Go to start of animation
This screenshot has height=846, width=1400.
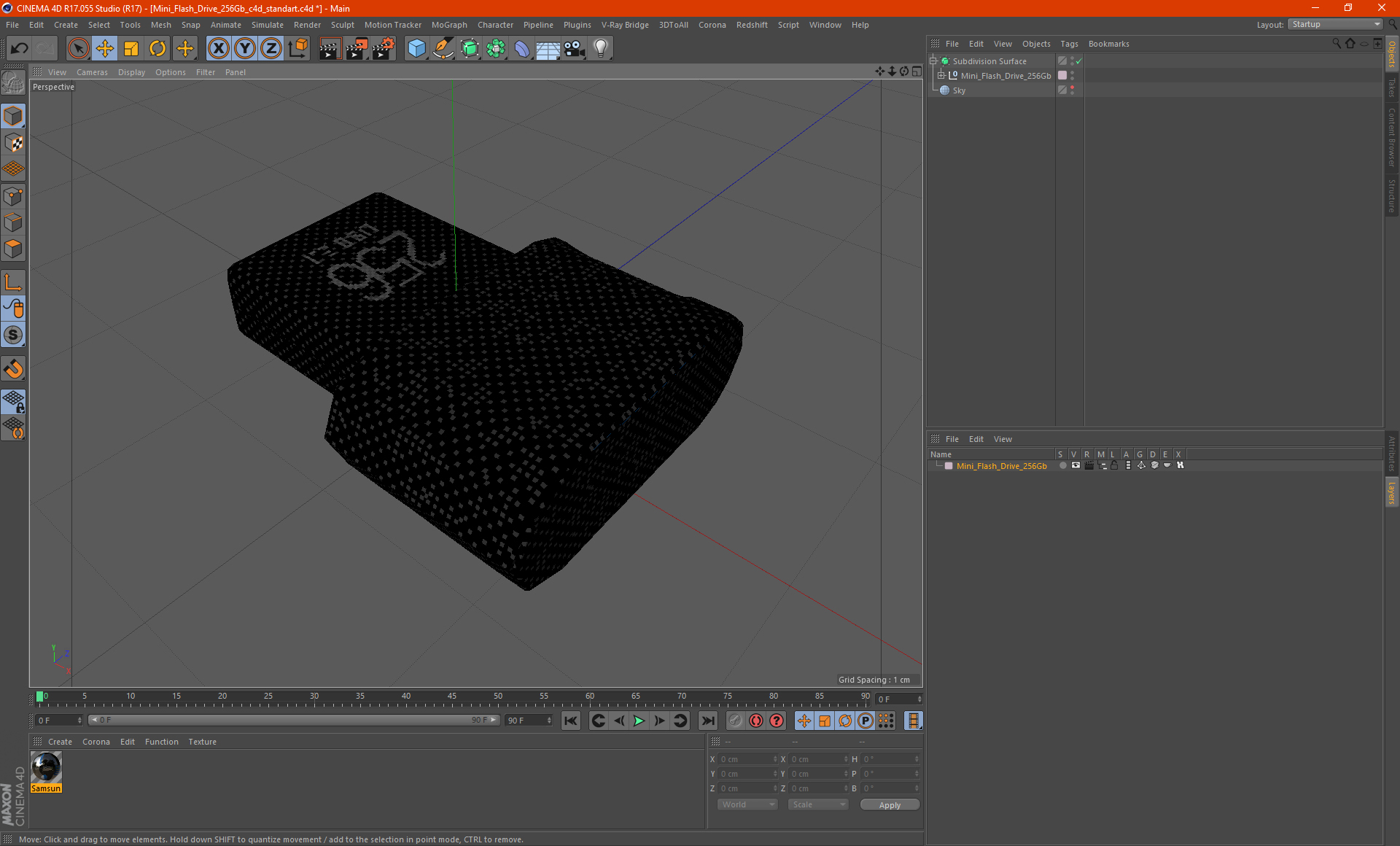coord(571,721)
